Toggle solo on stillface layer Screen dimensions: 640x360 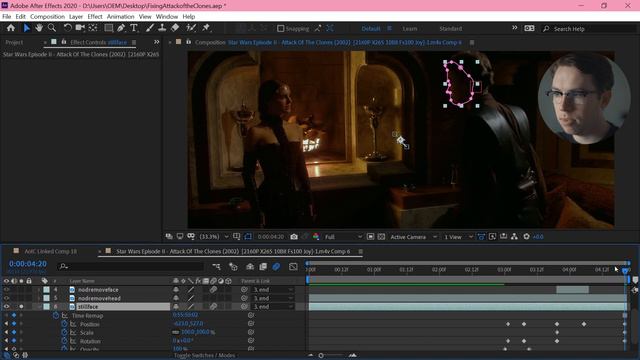click(21, 307)
